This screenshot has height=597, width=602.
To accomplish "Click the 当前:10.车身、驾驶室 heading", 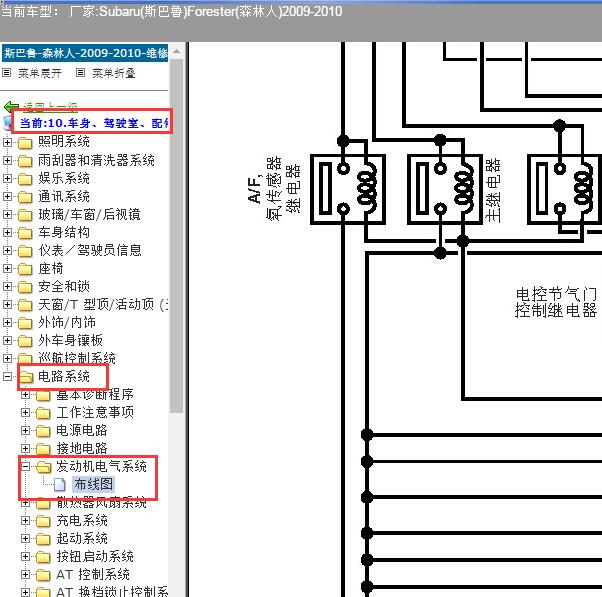I will [94, 123].
